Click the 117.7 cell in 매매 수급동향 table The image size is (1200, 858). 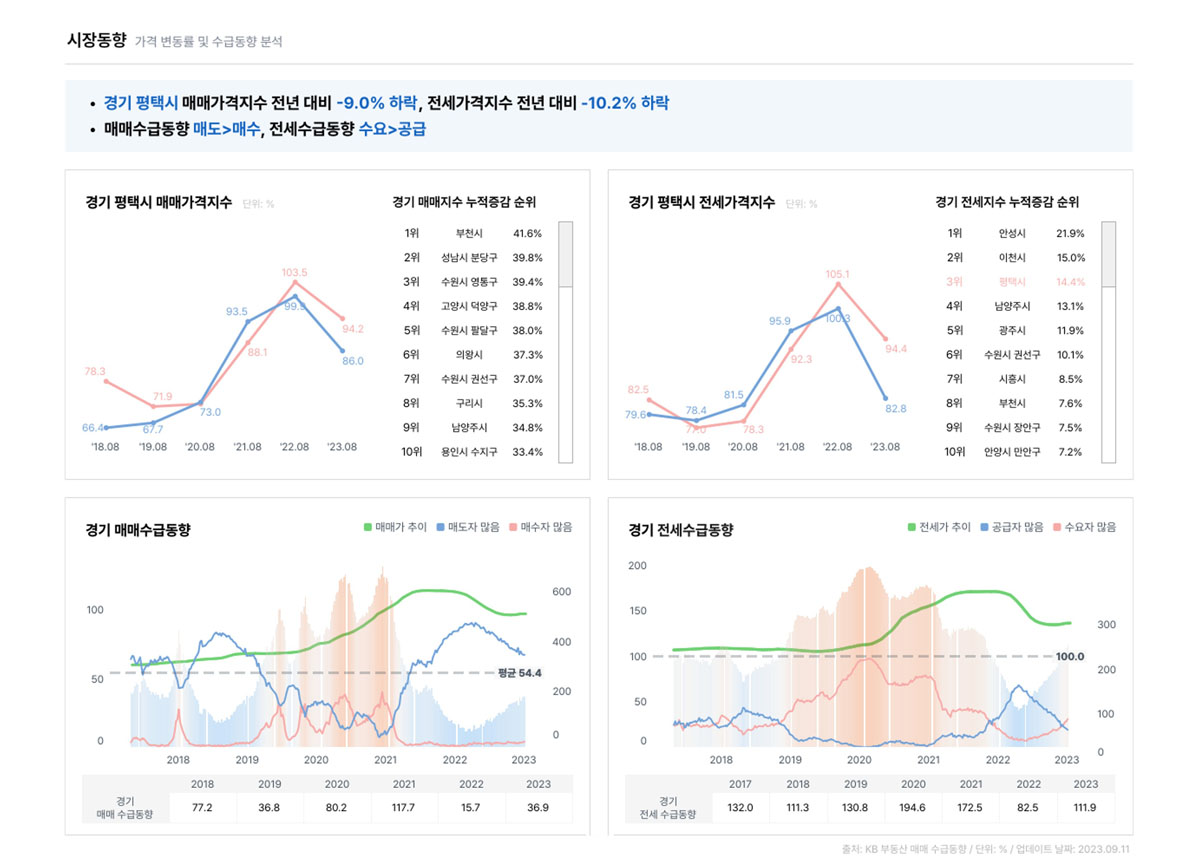(404, 807)
